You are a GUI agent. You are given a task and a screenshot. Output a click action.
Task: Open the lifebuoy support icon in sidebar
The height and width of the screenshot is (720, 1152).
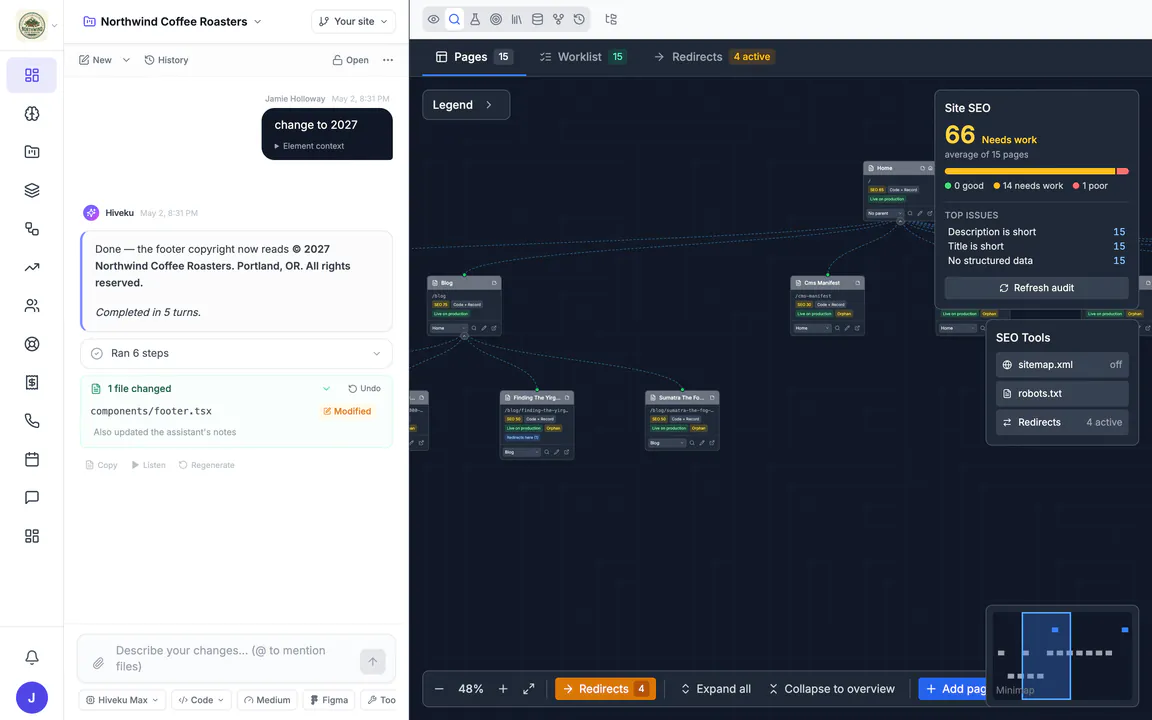click(x=32, y=344)
